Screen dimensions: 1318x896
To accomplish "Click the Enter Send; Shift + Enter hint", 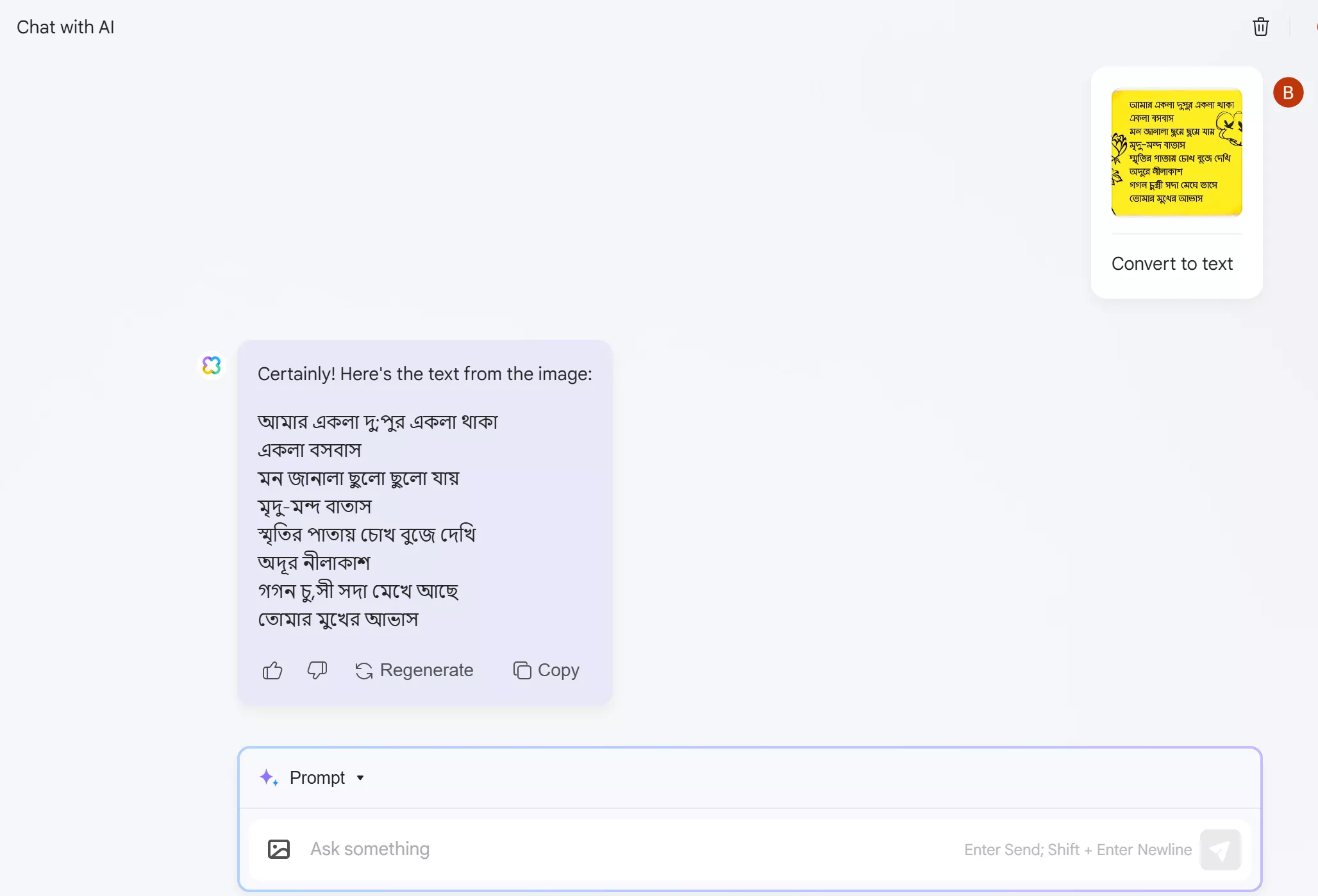I will coord(1078,850).
